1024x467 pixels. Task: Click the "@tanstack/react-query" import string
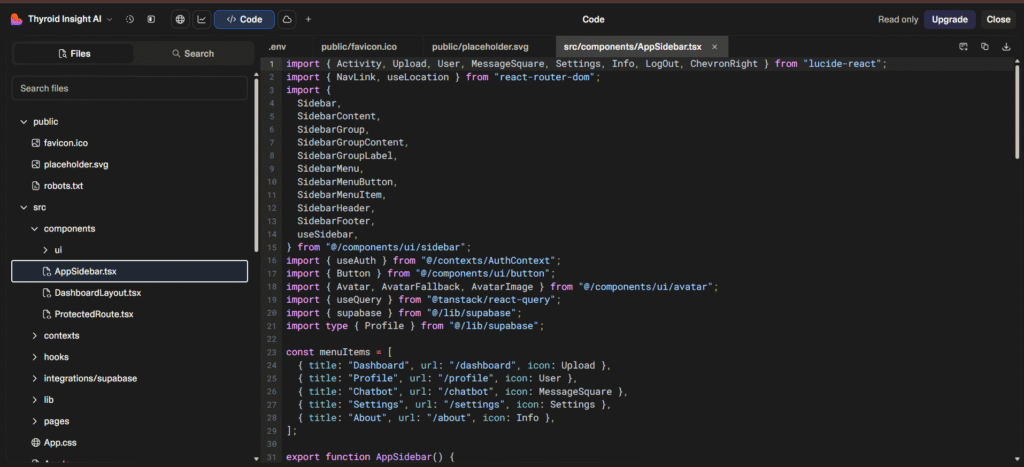point(492,300)
